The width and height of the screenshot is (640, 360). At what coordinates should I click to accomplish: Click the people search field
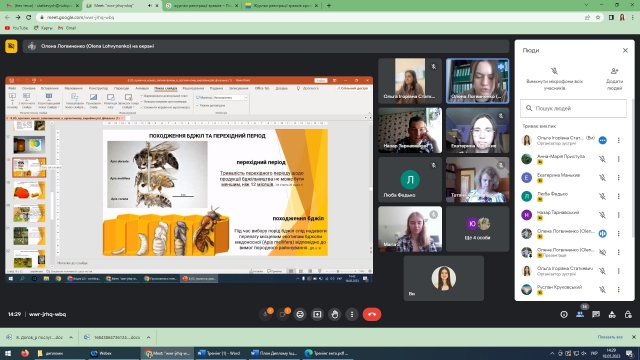coord(573,108)
